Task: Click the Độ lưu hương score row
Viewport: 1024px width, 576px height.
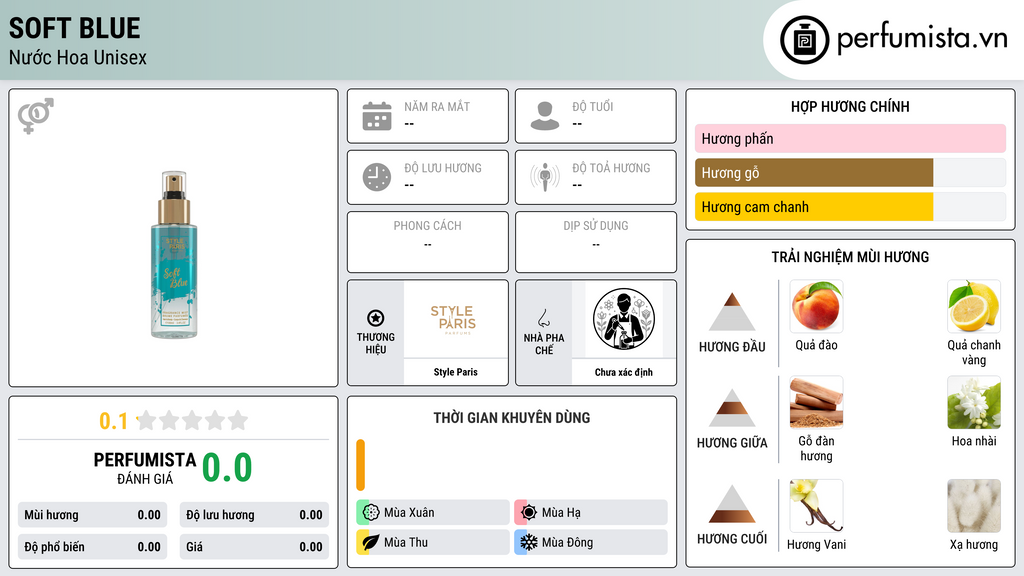Action: coord(254,515)
